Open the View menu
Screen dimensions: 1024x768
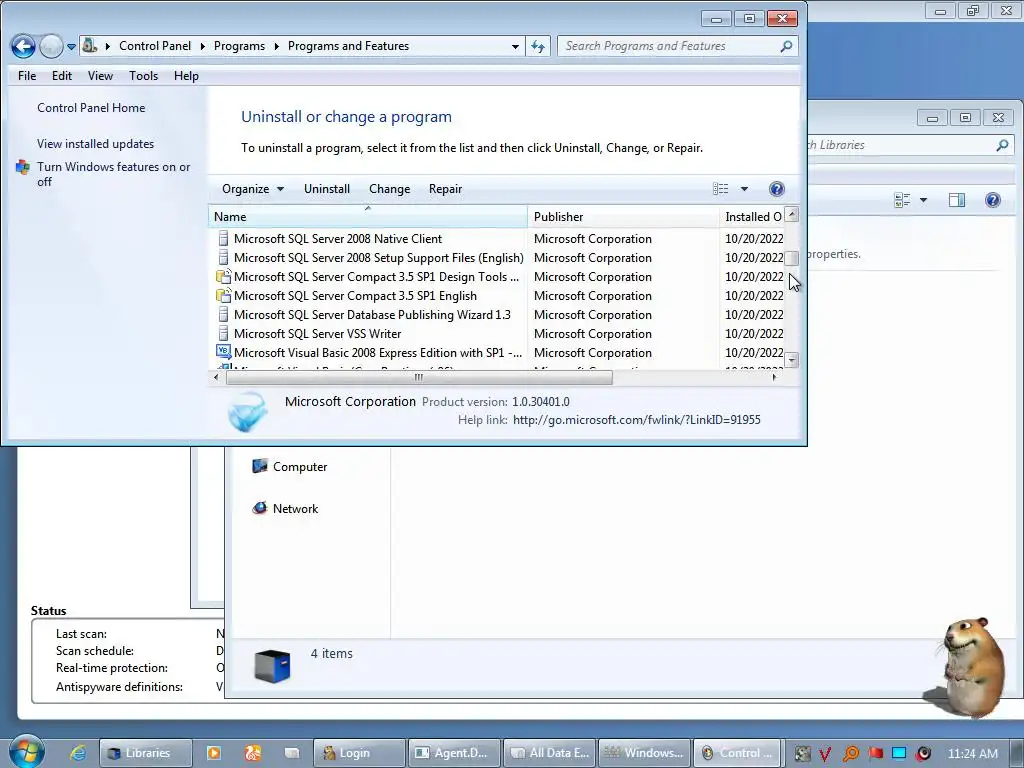click(x=100, y=76)
